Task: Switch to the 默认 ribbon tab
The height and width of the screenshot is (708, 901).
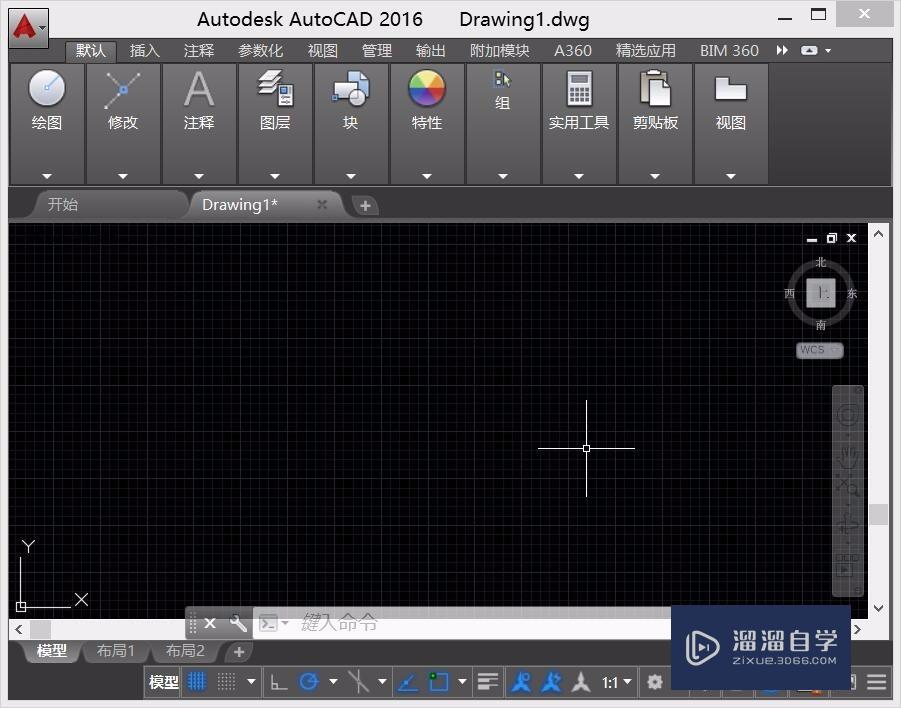Action: tap(91, 51)
